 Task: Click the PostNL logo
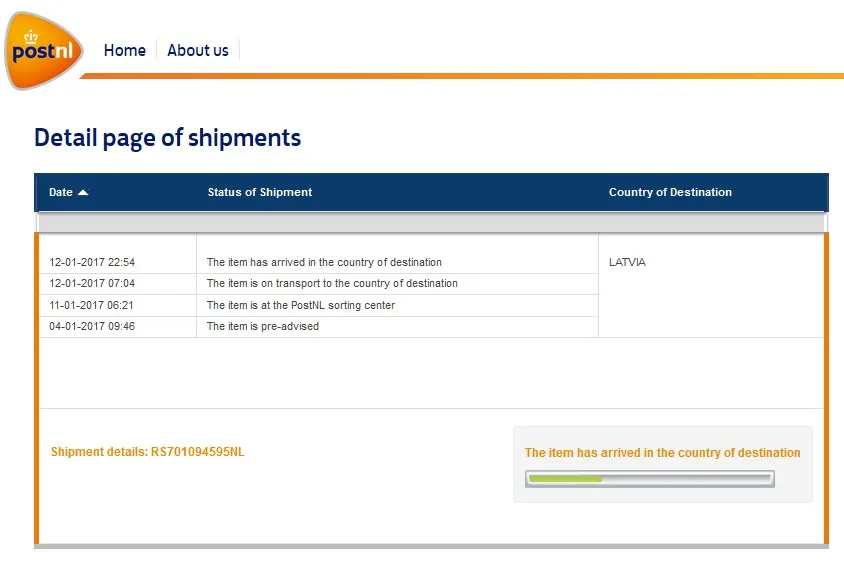click(x=43, y=51)
